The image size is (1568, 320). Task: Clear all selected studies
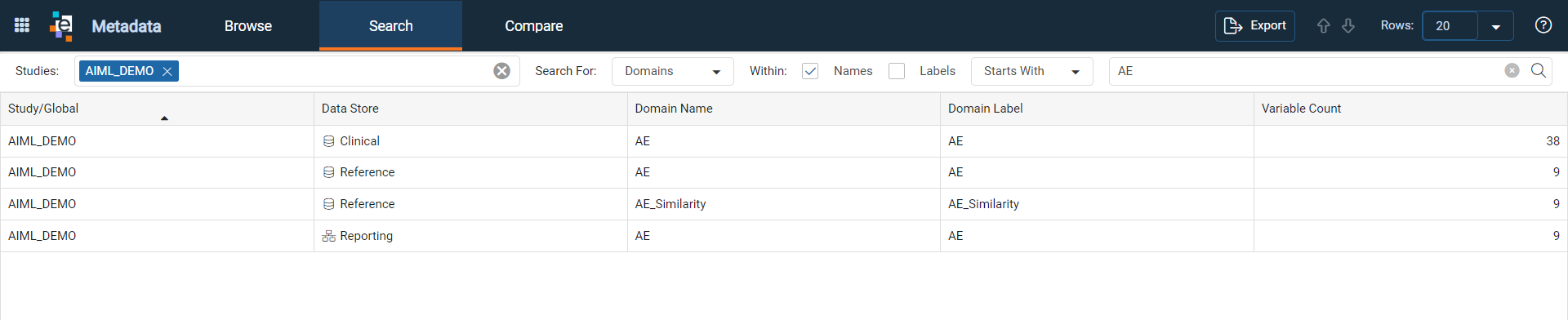(x=502, y=71)
